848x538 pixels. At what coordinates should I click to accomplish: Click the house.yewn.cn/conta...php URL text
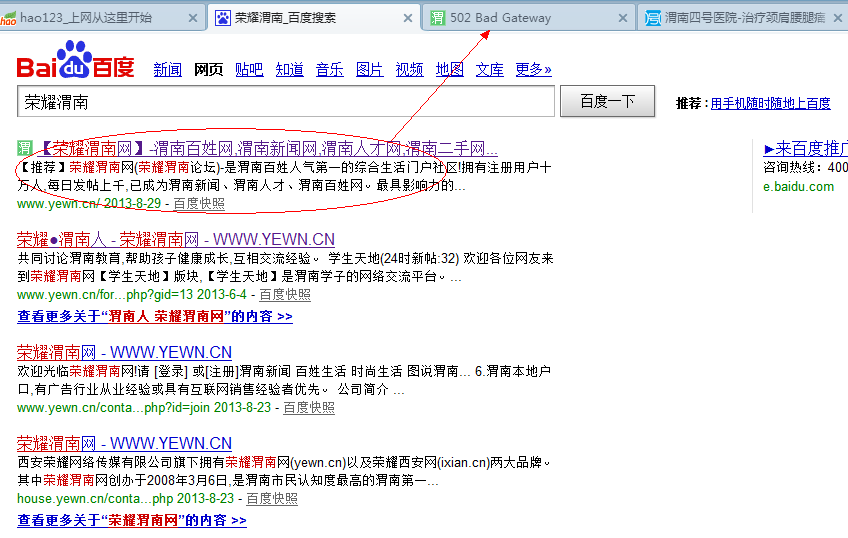(125, 499)
